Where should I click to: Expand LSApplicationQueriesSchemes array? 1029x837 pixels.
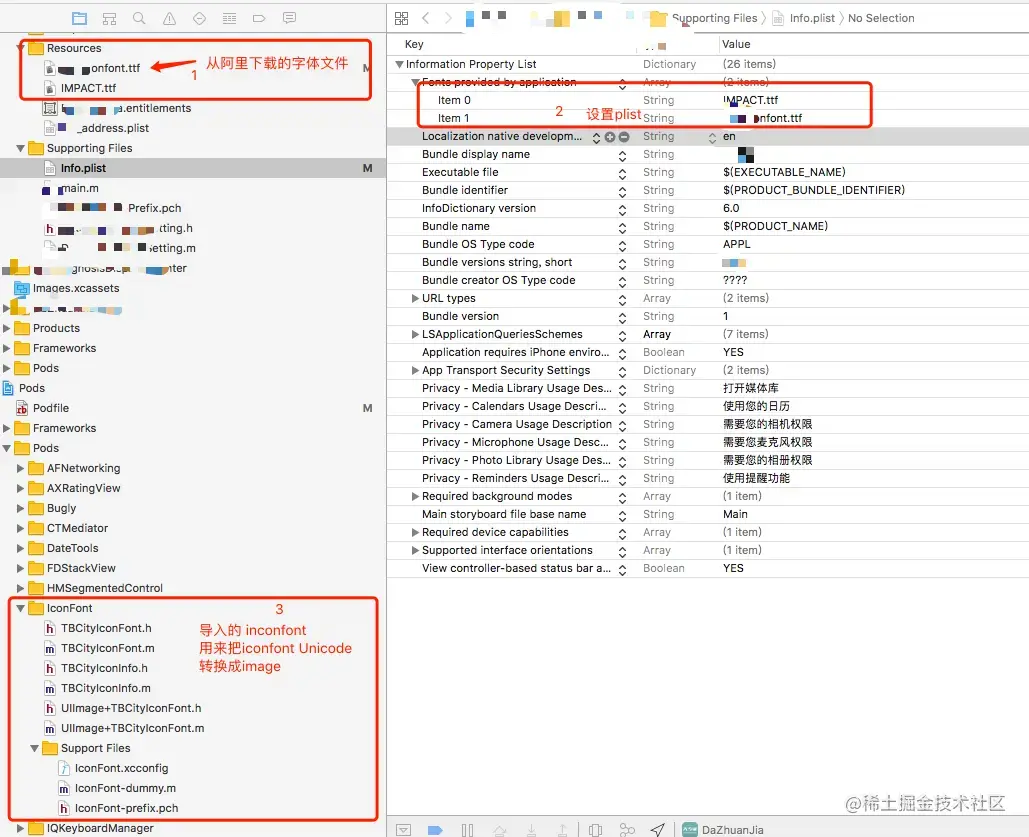point(415,334)
